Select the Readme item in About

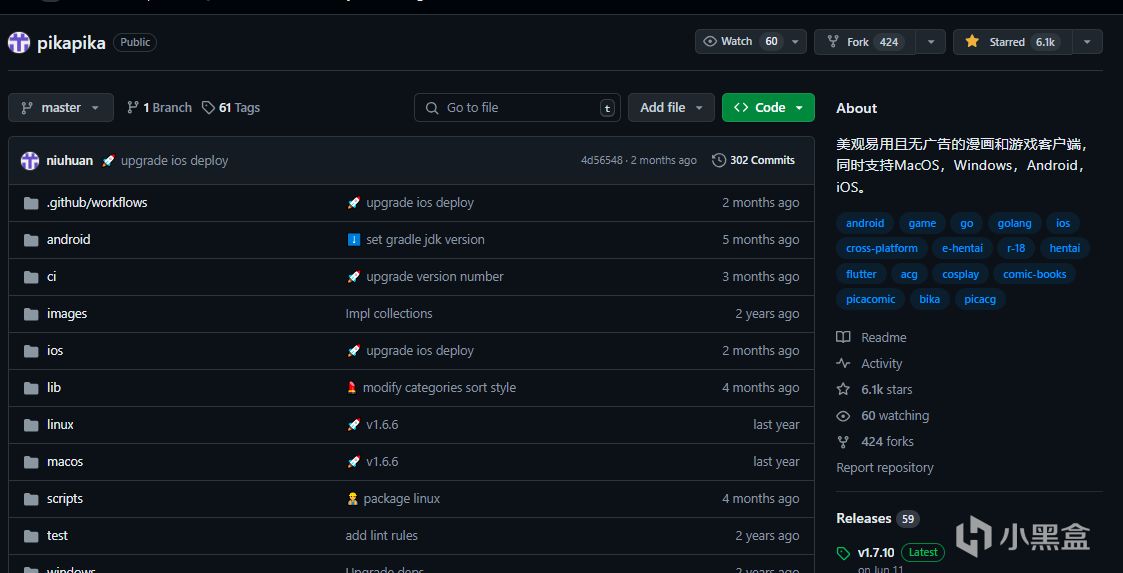click(x=883, y=338)
